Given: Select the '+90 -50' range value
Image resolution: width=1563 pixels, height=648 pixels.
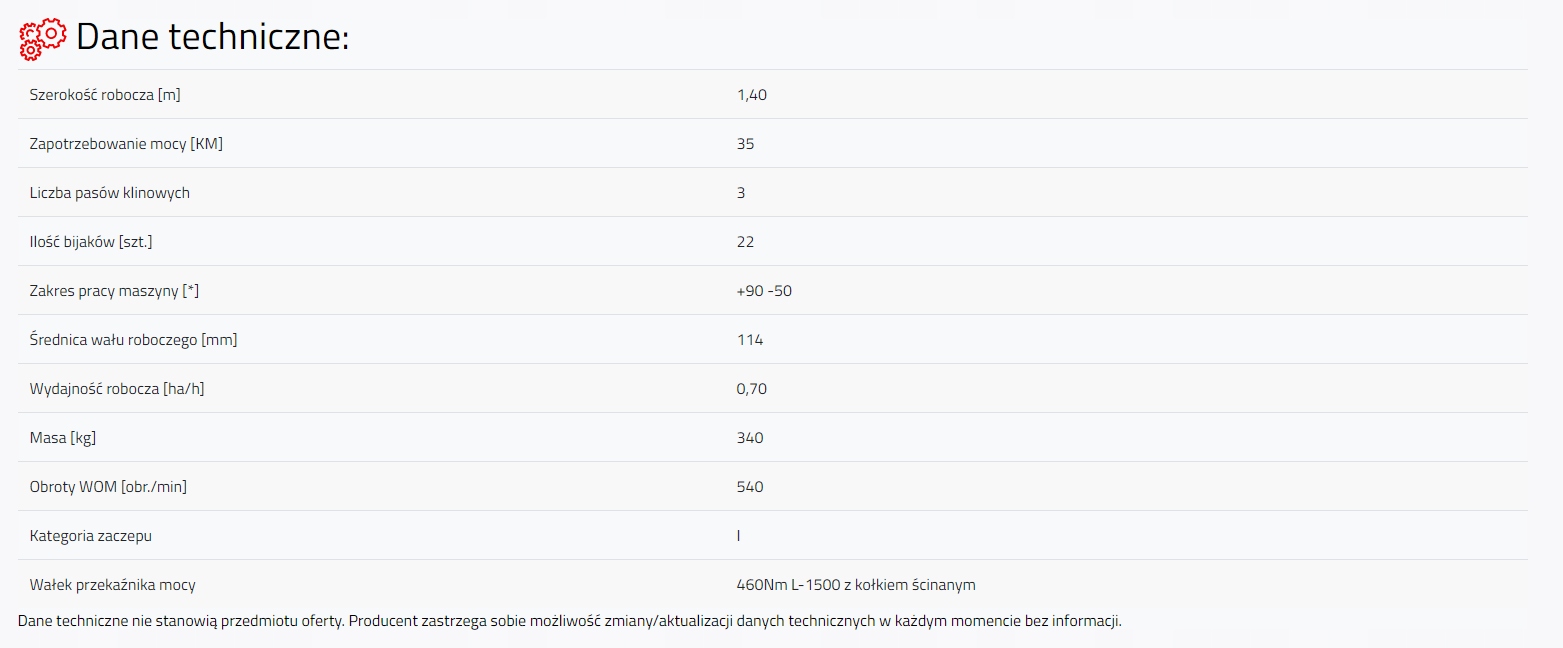Looking at the screenshot, I should tap(764, 291).
